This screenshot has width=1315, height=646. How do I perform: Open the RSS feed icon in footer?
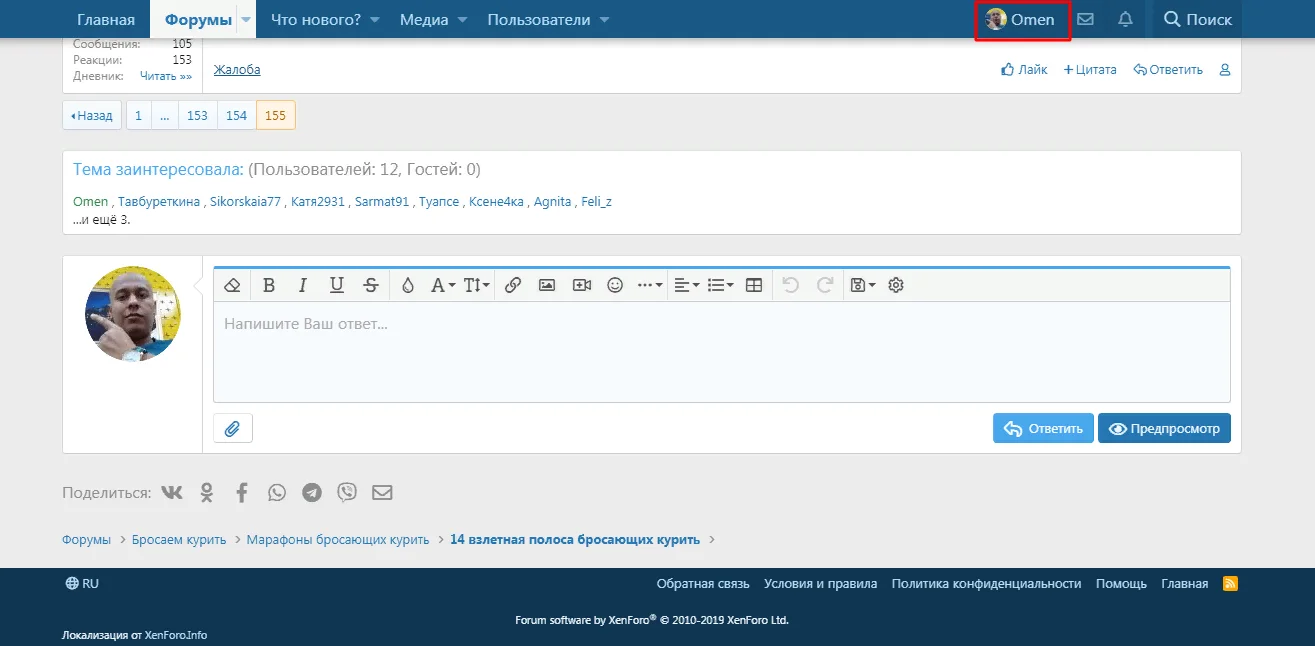click(x=1231, y=584)
